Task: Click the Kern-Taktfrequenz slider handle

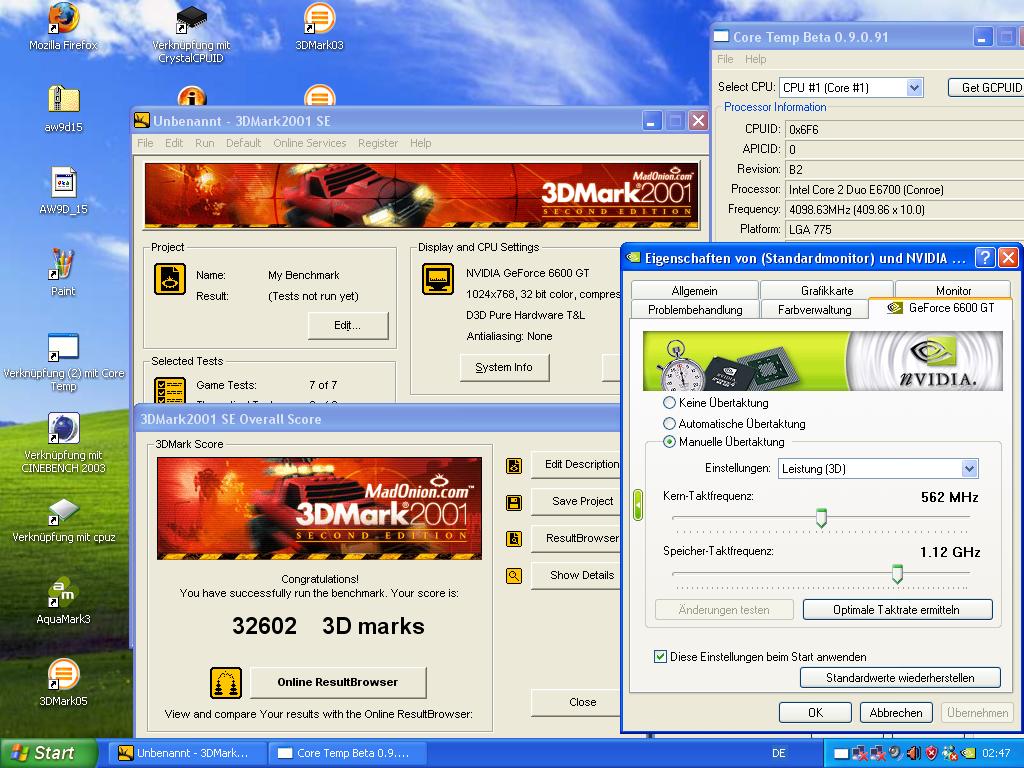Action: [x=821, y=518]
